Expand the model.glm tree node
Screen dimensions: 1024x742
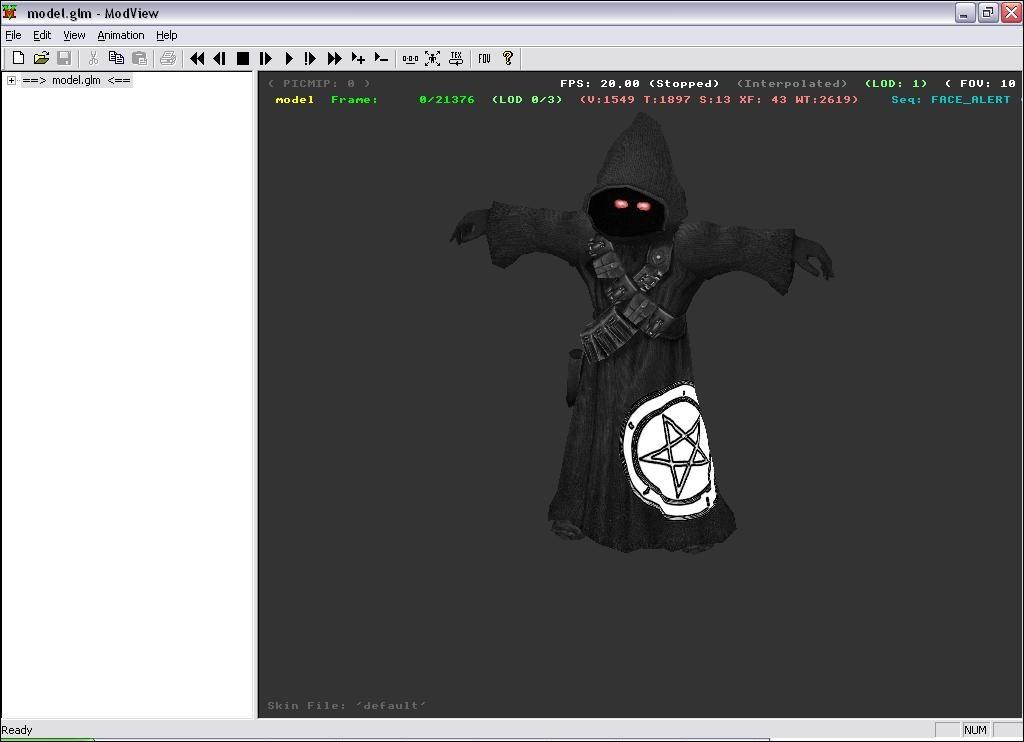11,81
